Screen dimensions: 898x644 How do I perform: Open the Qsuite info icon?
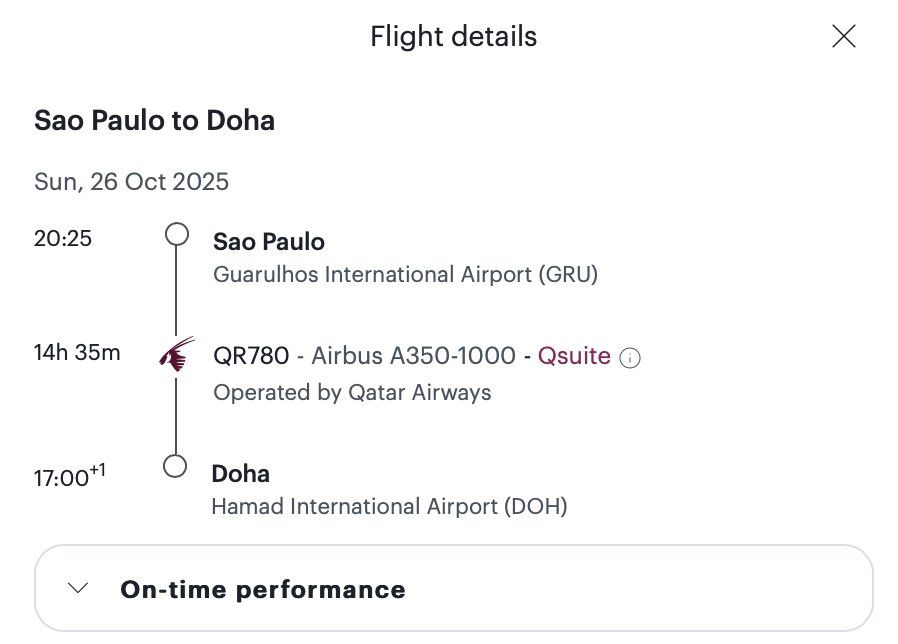click(629, 358)
